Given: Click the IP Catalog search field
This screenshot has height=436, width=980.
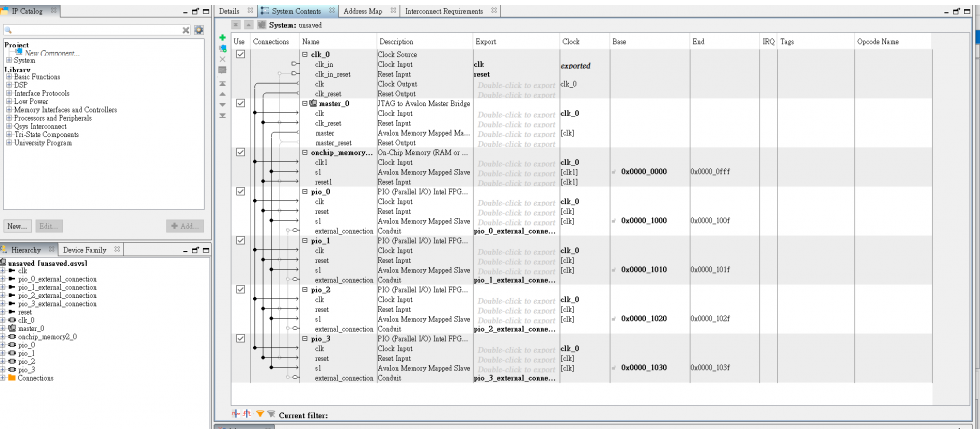Looking at the screenshot, I should [92, 31].
